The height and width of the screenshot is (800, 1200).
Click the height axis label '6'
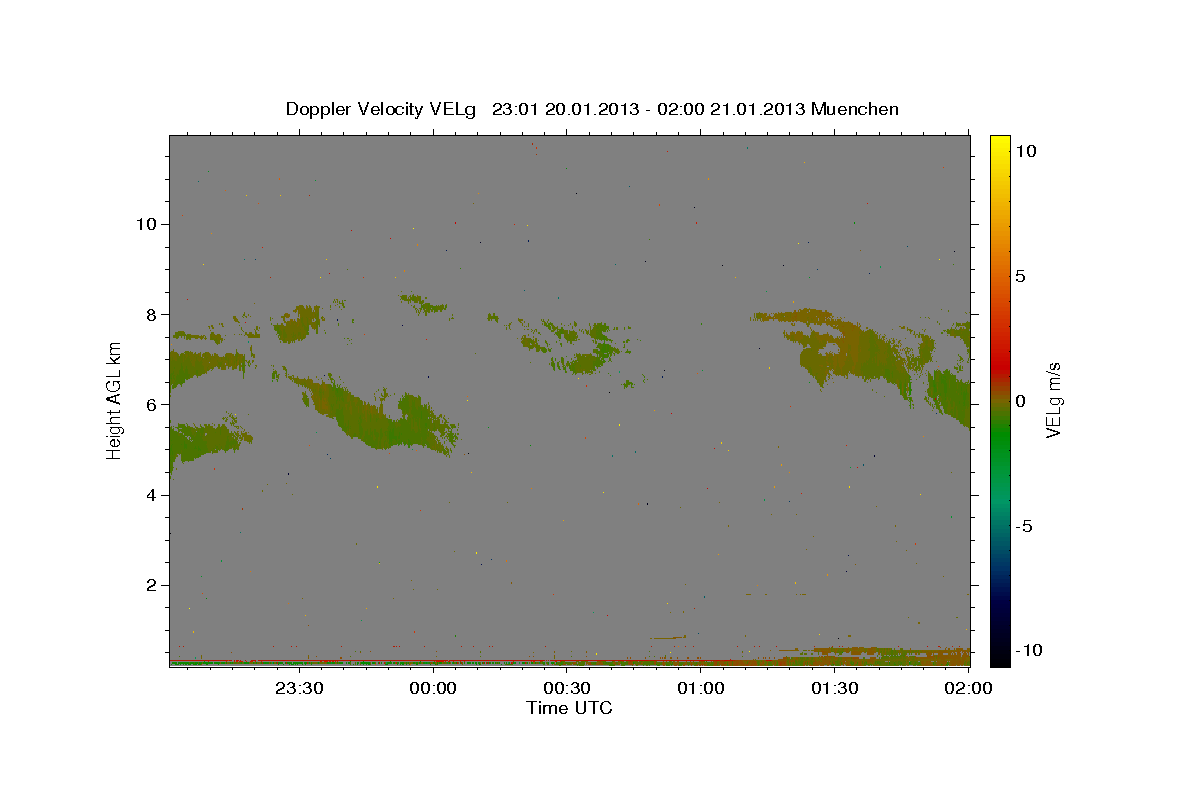point(151,404)
